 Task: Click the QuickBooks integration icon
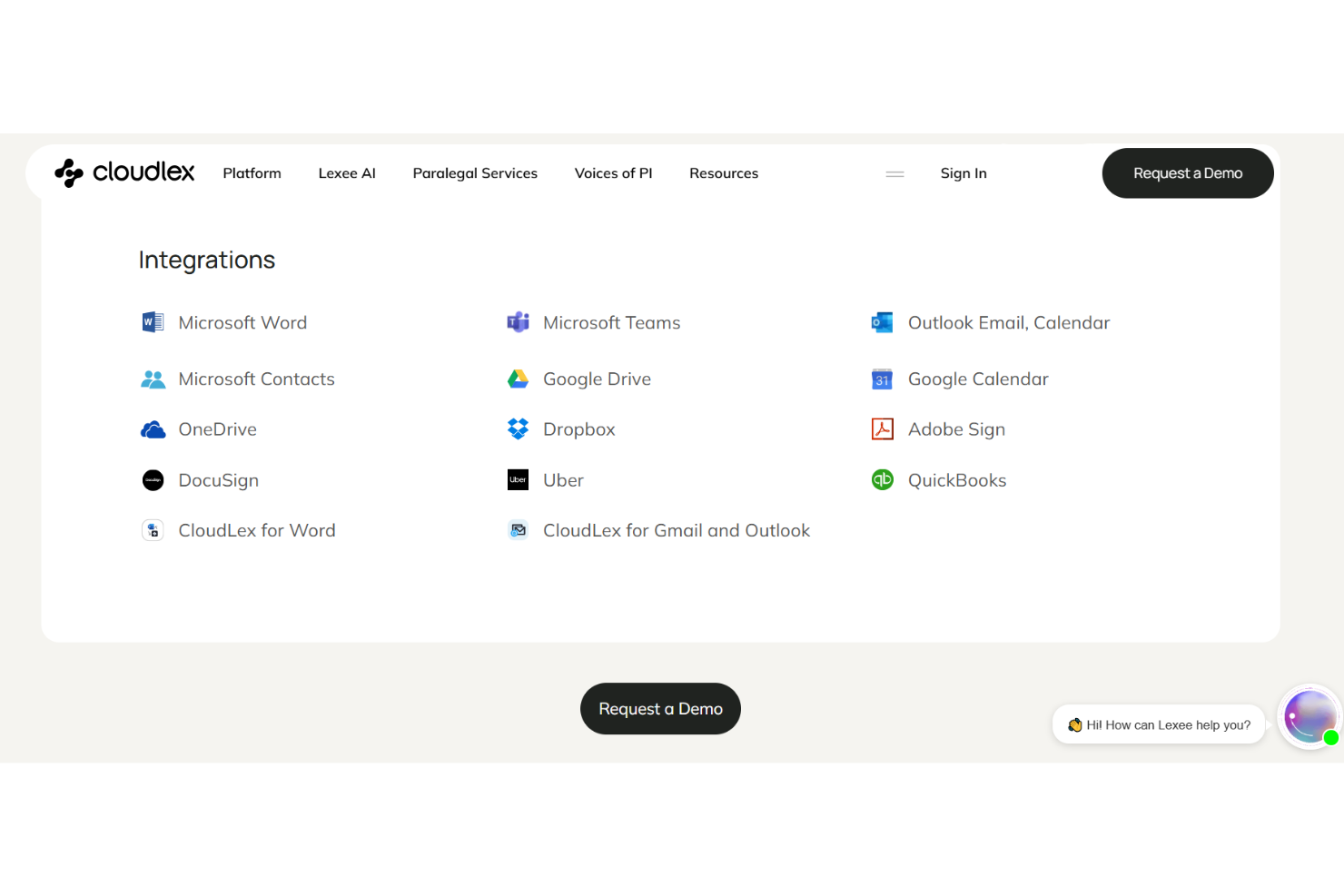coord(882,479)
